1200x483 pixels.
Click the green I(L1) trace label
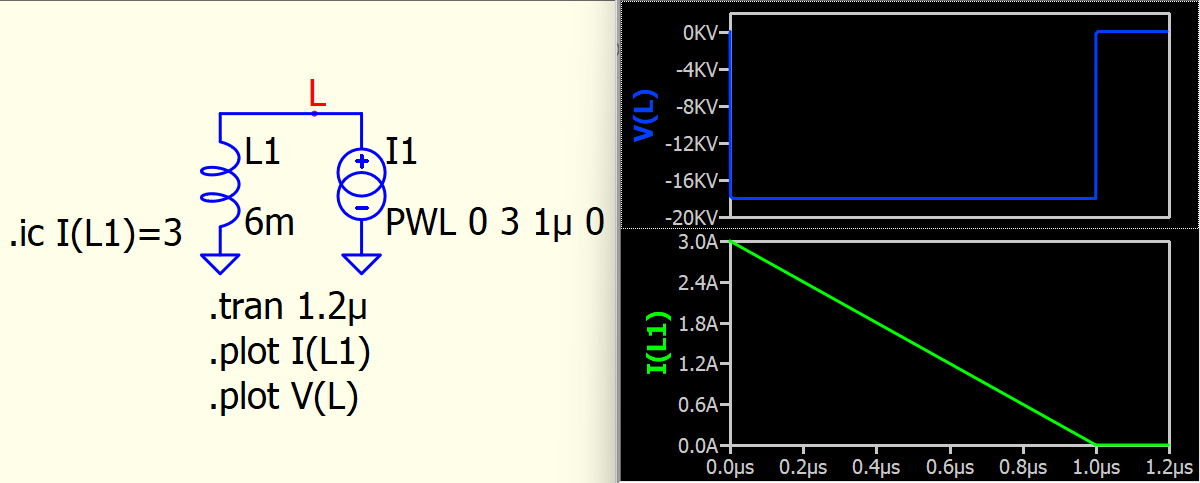[656, 341]
